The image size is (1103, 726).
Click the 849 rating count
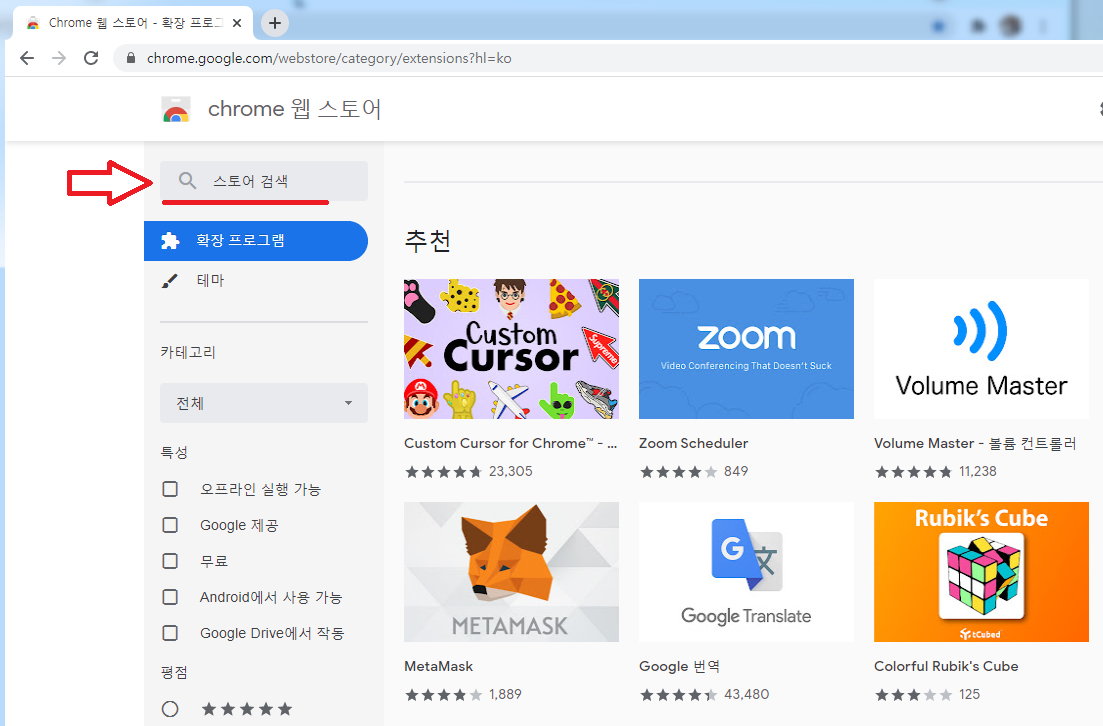736,471
